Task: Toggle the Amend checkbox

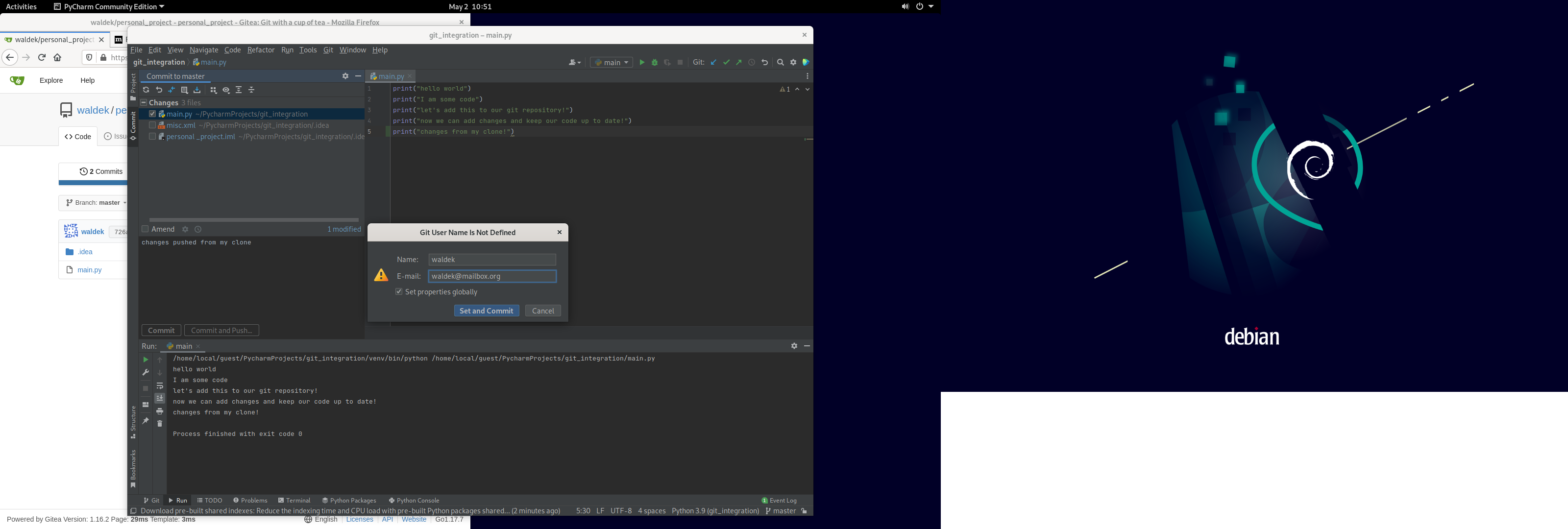Action: [x=145, y=230]
